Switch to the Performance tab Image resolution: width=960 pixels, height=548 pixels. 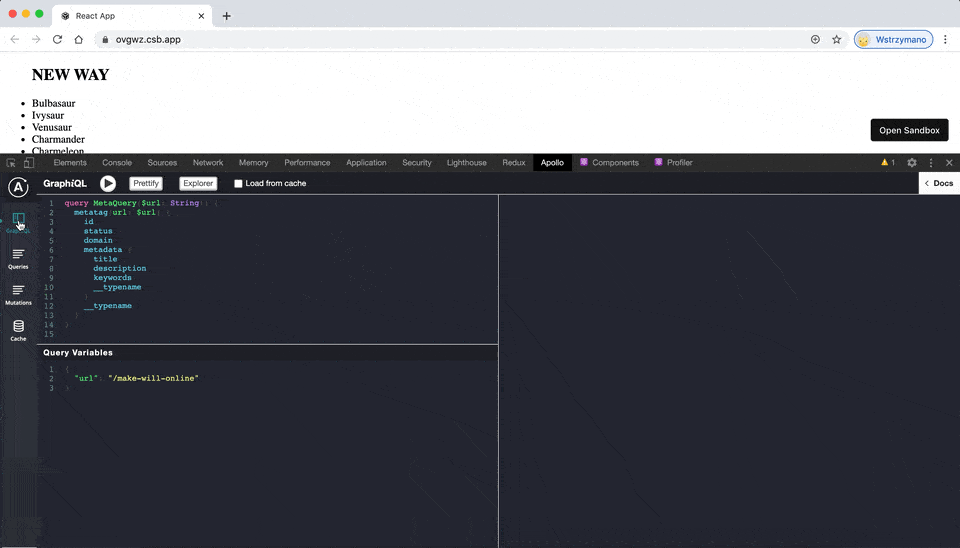click(x=307, y=163)
